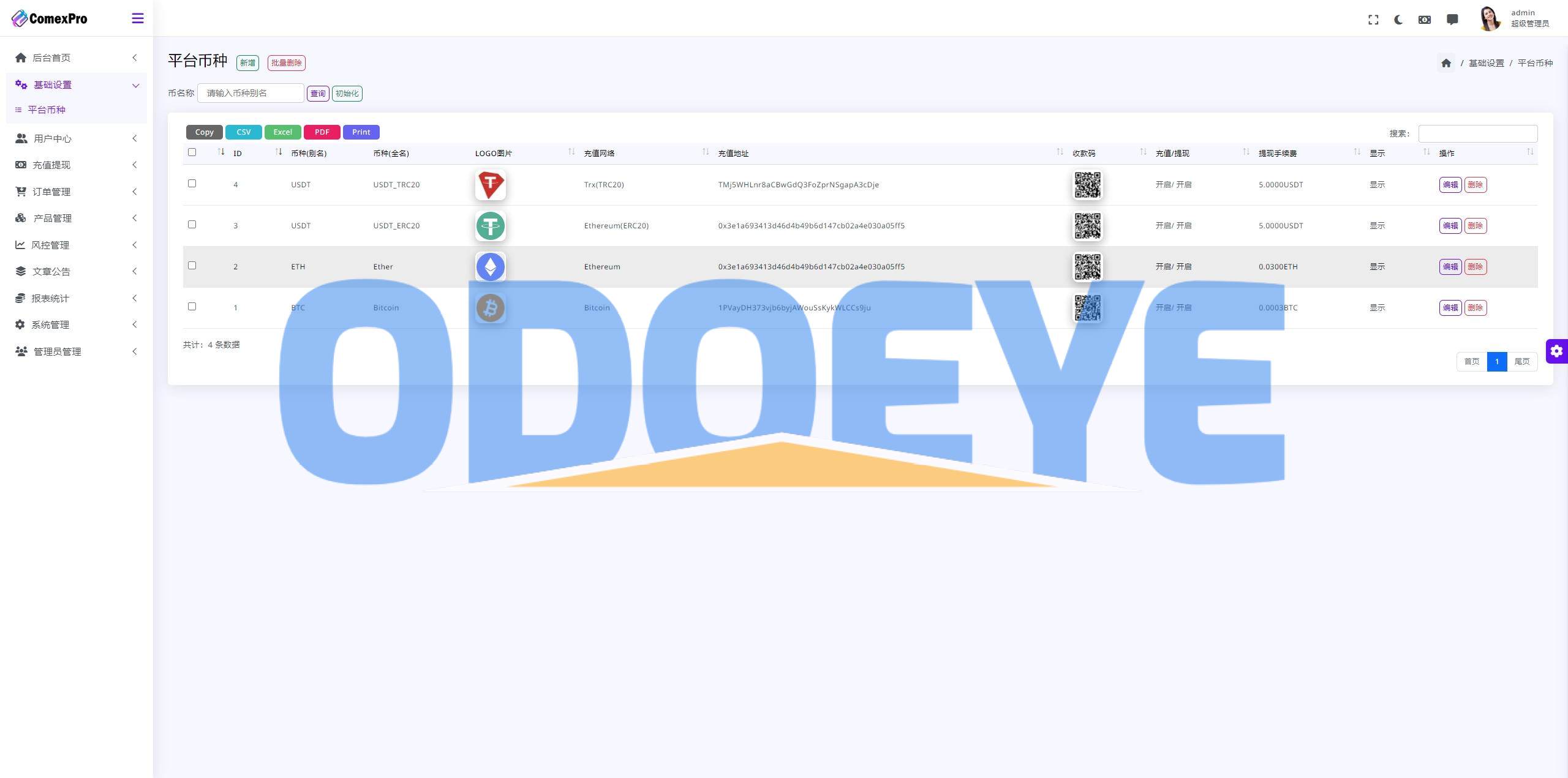Screen dimensions: 1568x778
Task: Click the 后台首页 home icon
Action: pos(20,57)
